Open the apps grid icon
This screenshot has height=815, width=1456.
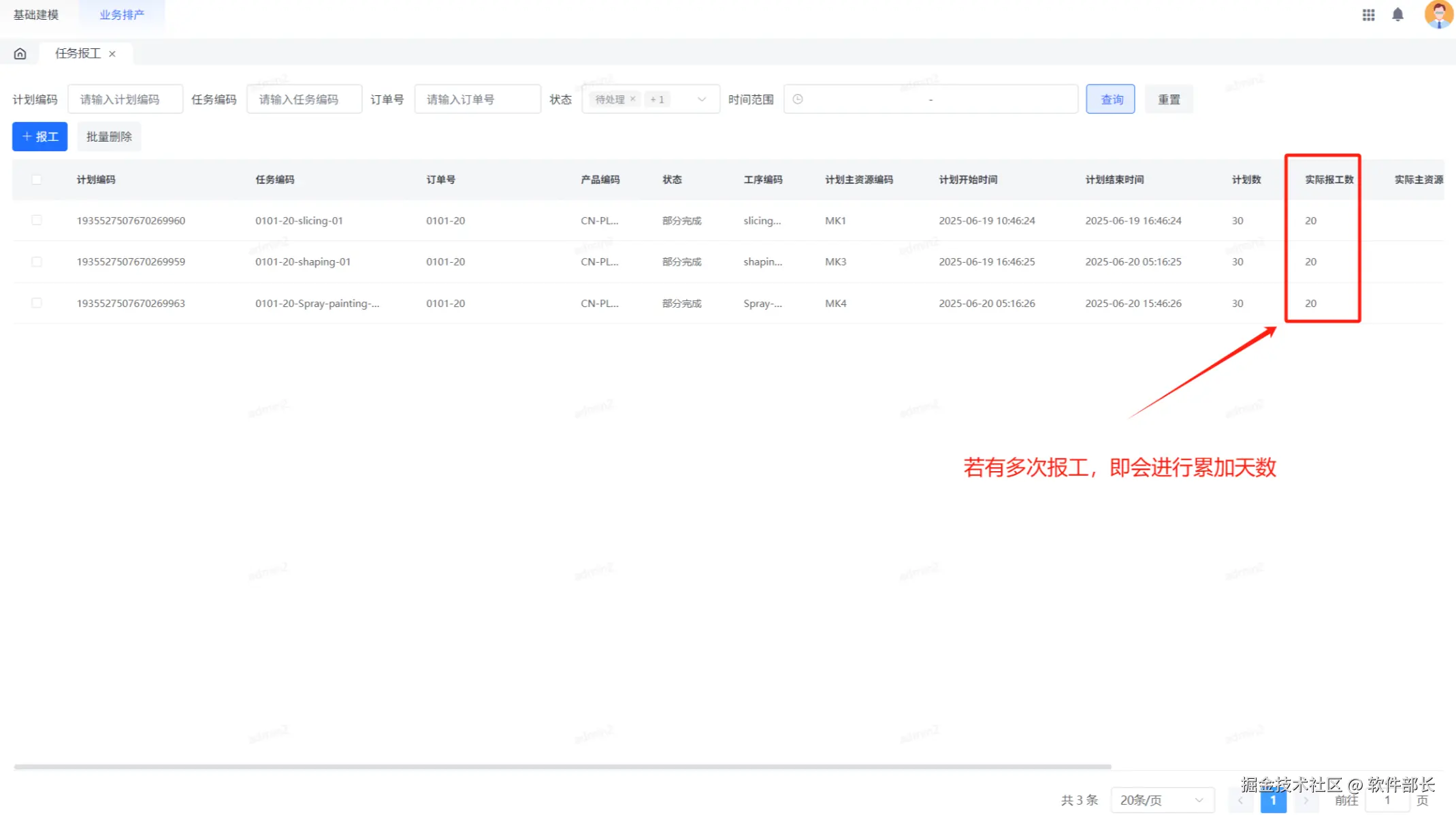[1368, 14]
